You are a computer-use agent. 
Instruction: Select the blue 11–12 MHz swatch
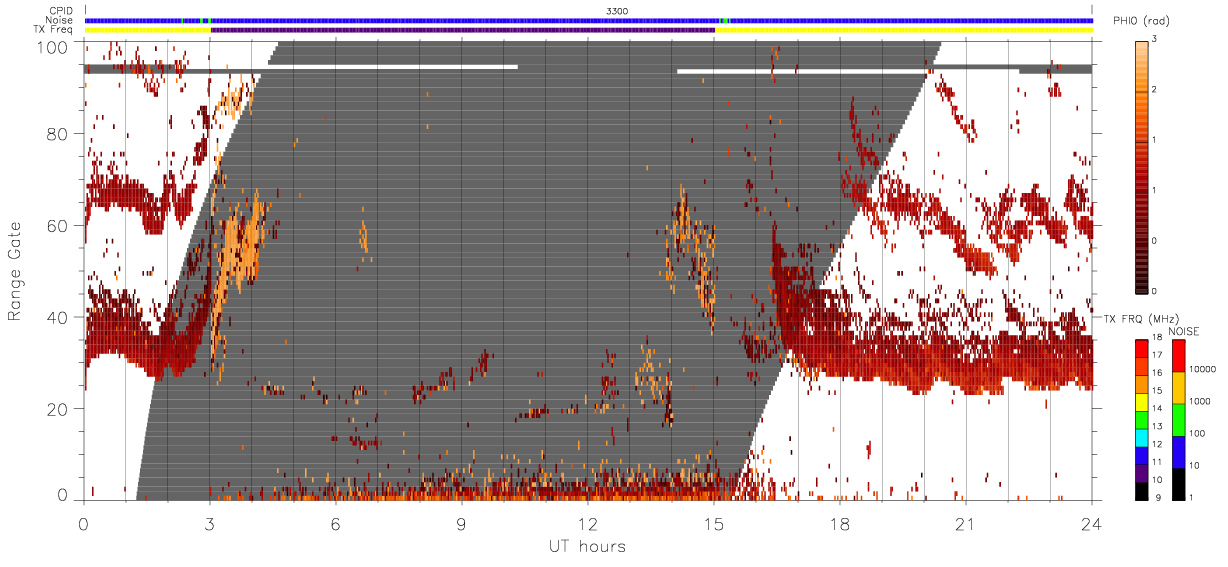1142,454
